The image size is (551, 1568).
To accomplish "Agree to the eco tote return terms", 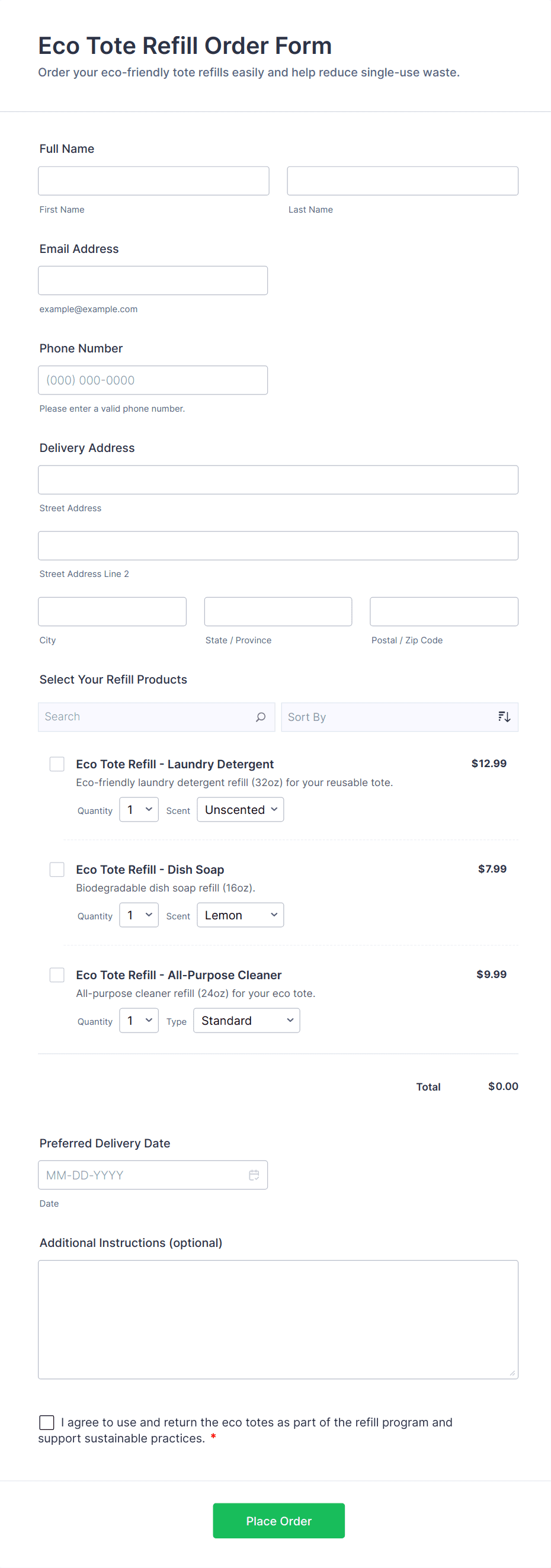I will point(47,1422).
